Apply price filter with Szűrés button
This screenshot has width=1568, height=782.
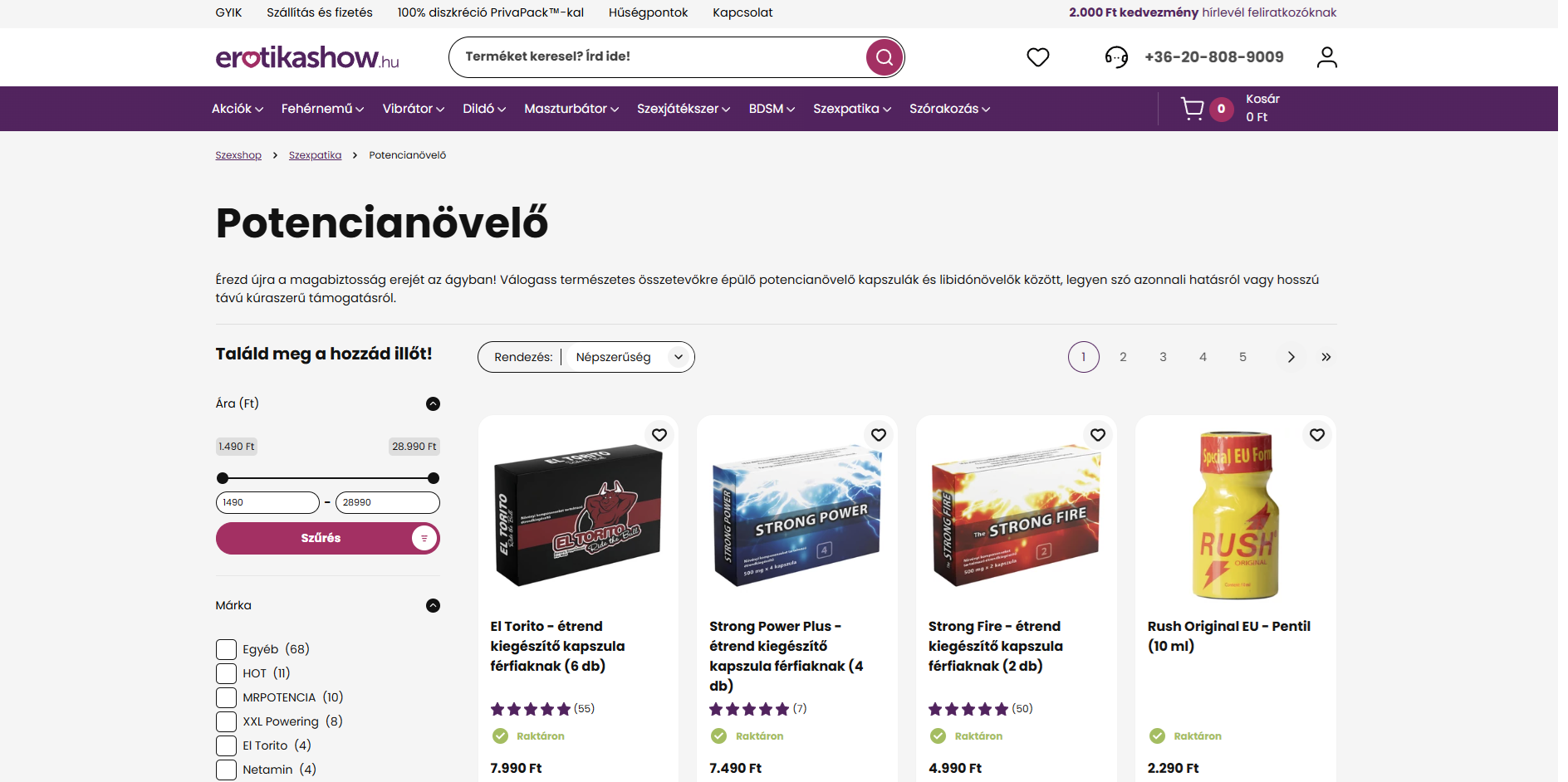tap(327, 538)
